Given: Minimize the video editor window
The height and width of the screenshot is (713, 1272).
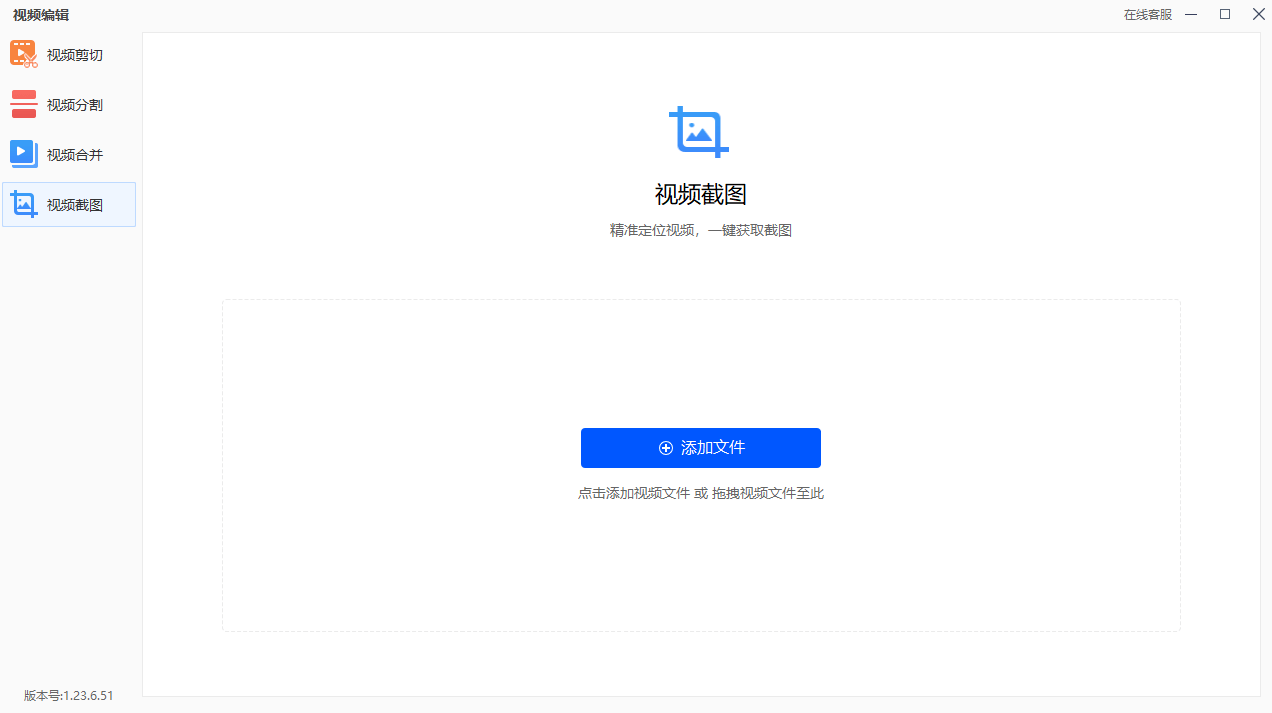Looking at the screenshot, I should (x=1191, y=14).
